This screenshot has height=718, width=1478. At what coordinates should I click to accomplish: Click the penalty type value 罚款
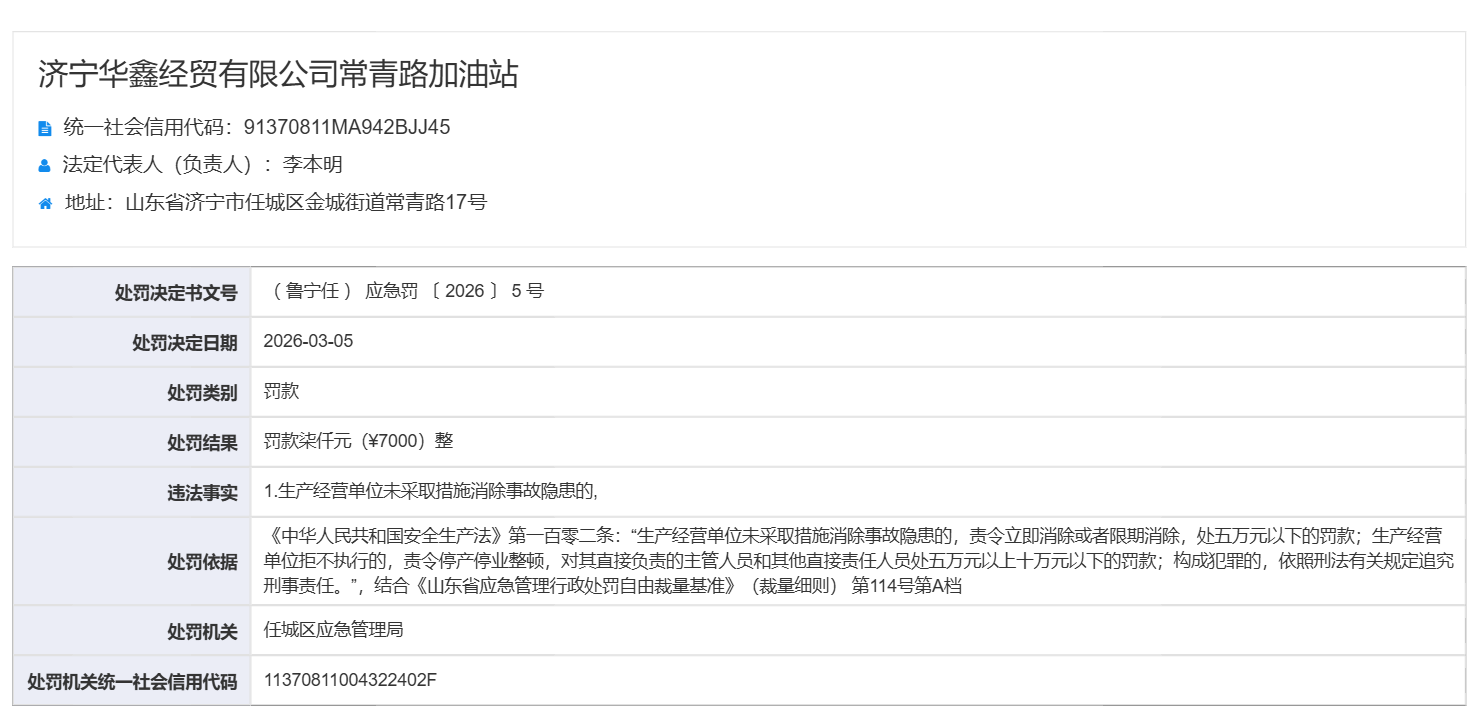click(281, 391)
